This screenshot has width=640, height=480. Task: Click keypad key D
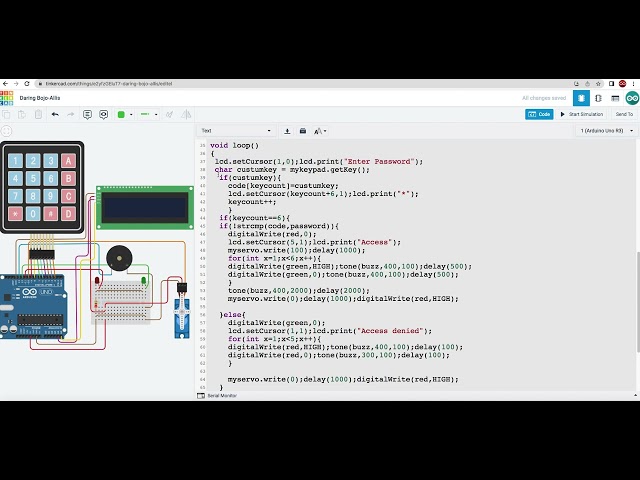tap(68, 213)
